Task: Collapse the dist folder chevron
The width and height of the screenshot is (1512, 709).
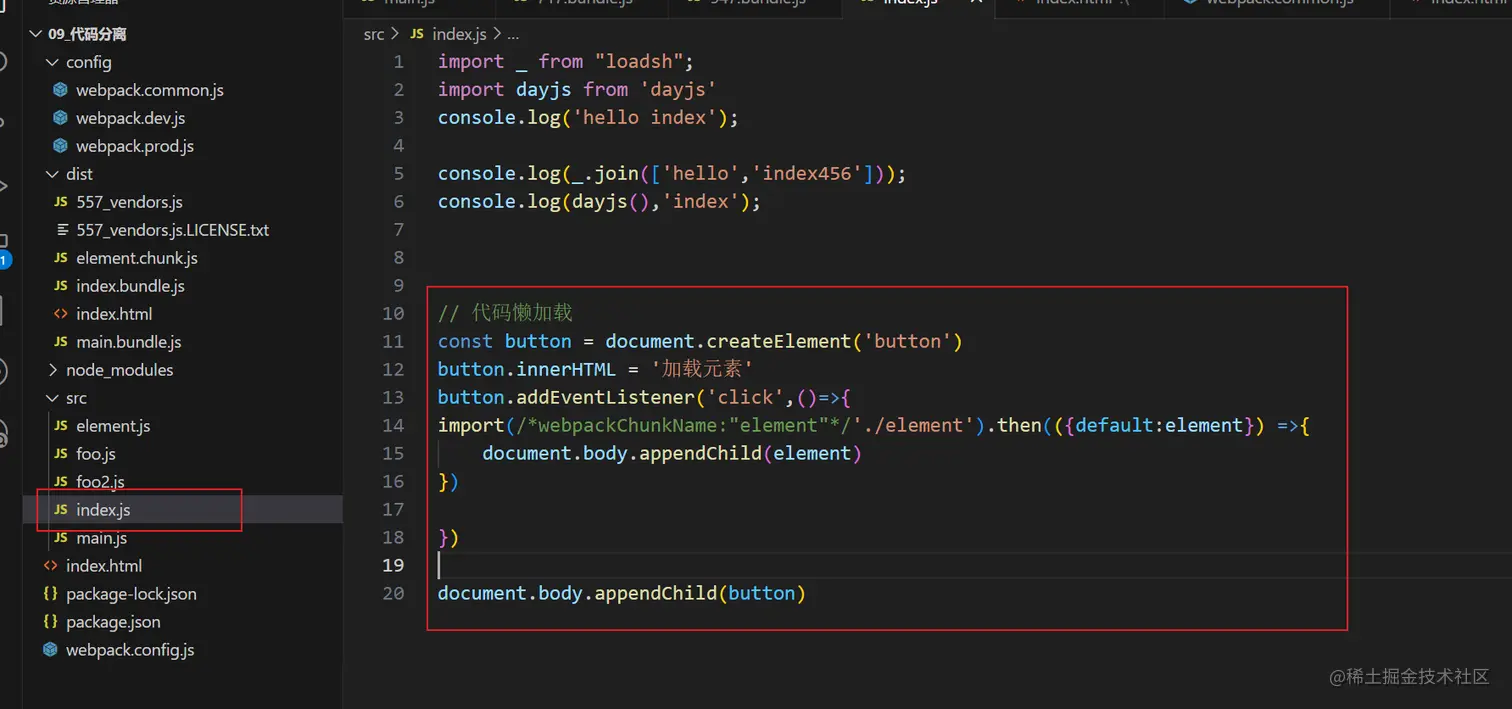Action: (x=53, y=174)
